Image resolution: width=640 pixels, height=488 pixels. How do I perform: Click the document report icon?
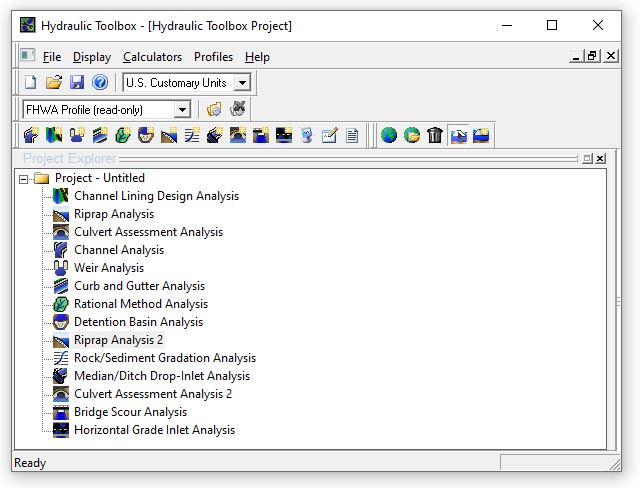(x=352, y=135)
